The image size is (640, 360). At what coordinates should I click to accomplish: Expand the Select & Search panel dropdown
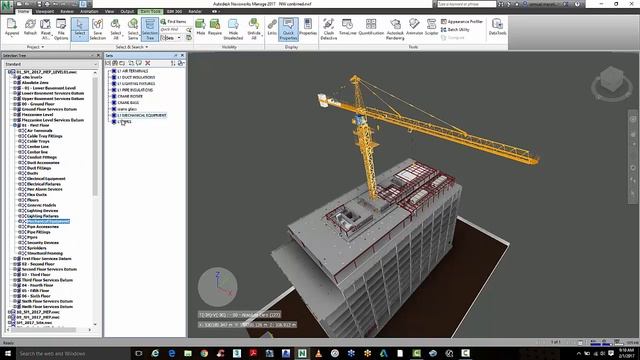click(147, 47)
